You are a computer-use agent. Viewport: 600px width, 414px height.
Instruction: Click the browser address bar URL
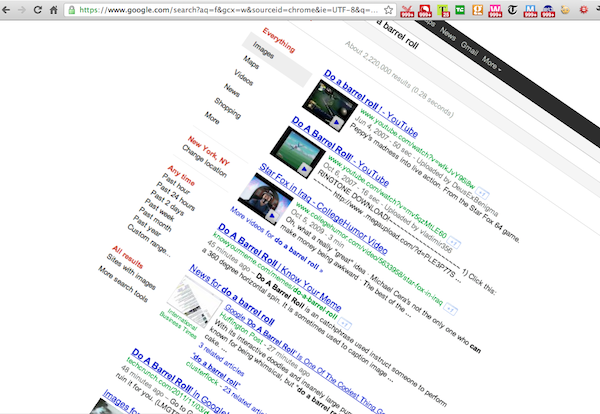click(228, 10)
